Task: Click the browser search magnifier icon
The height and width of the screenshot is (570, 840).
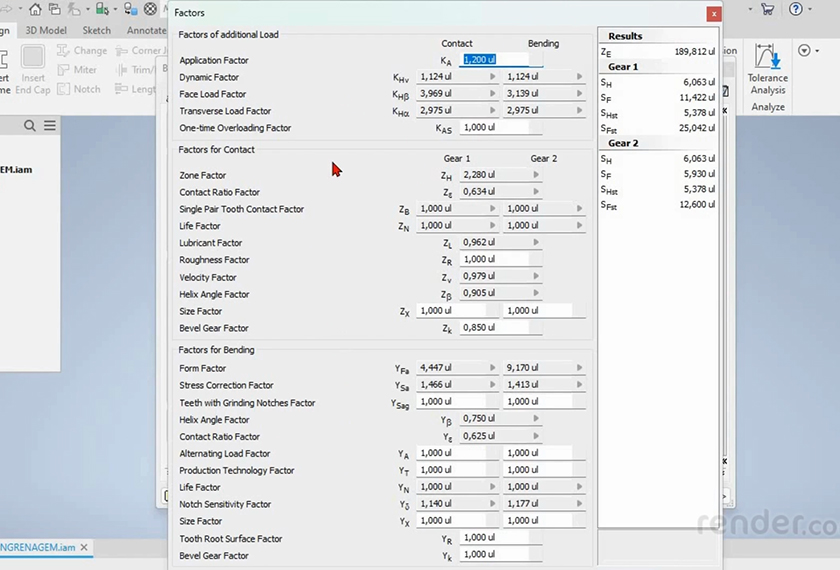Action: [x=30, y=125]
